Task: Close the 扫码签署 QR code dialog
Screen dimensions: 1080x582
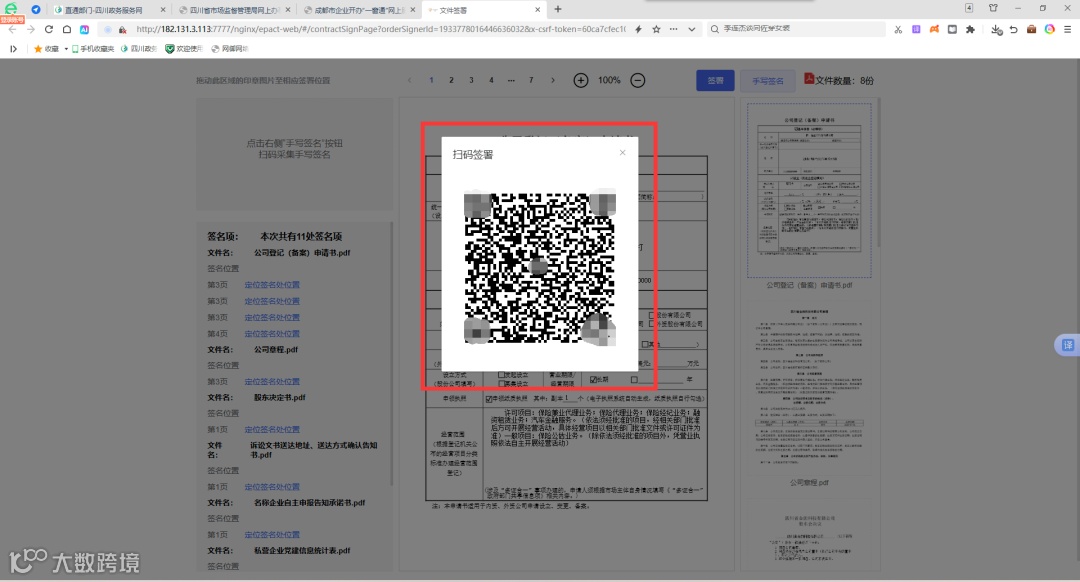Action: click(x=622, y=153)
